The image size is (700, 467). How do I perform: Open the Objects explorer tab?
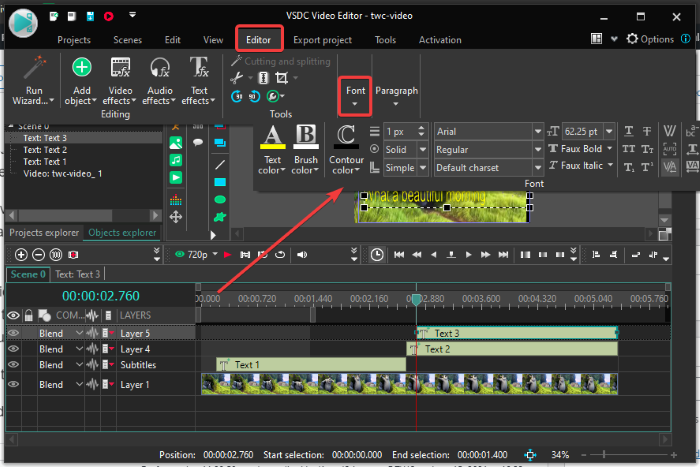(122, 232)
